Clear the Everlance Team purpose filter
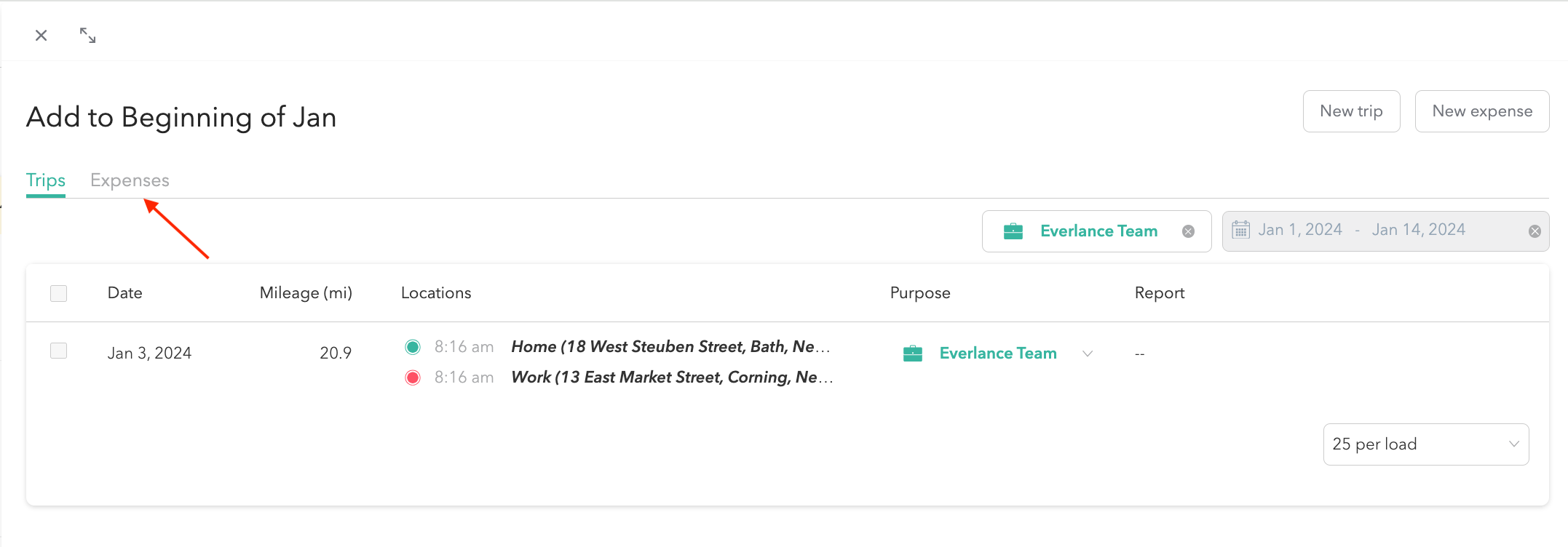This screenshot has width=1568, height=547. pyautogui.click(x=1188, y=231)
